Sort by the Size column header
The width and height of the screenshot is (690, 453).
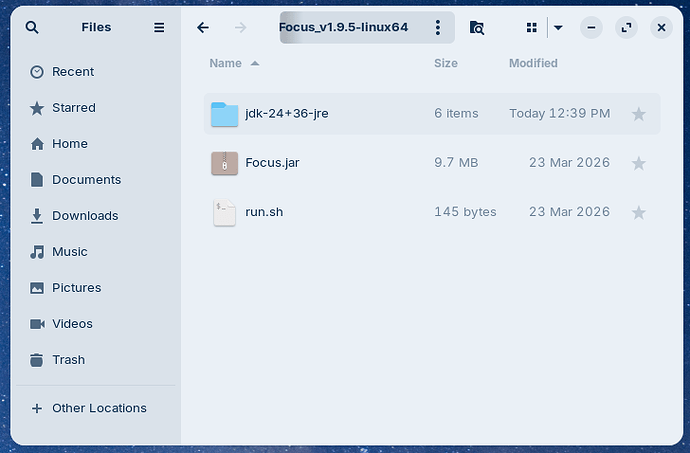(x=446, y=63)
